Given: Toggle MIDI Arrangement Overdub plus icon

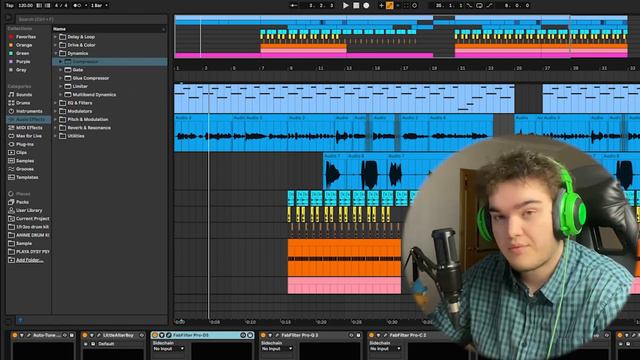Looking at the screenshot, I should point(381,5).
